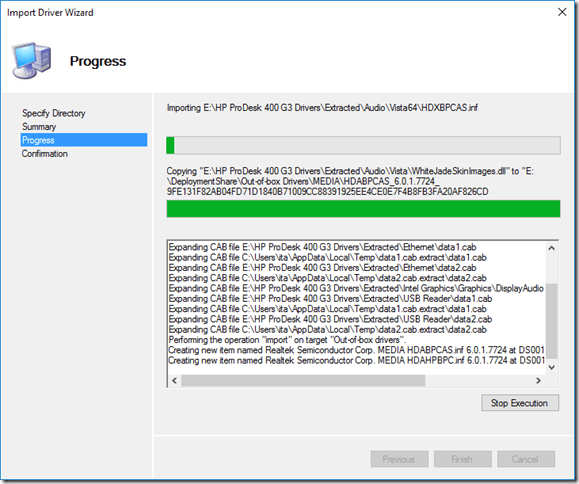This screenshot has height=484, width=579.
Task: Click the log scroll right arrow
Action: pos(538,380)
